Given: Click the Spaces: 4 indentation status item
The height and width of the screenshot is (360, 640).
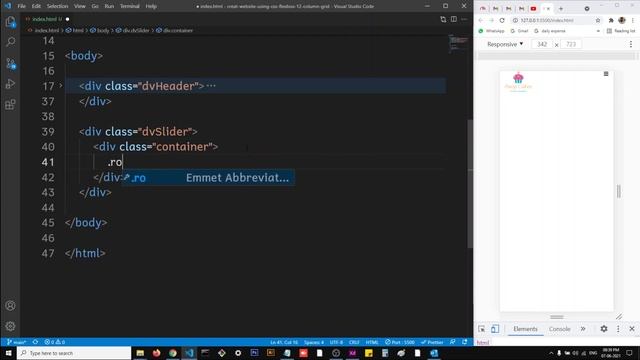Looking at the screenshot, I should pyautogui.click(x=314, y=342).
